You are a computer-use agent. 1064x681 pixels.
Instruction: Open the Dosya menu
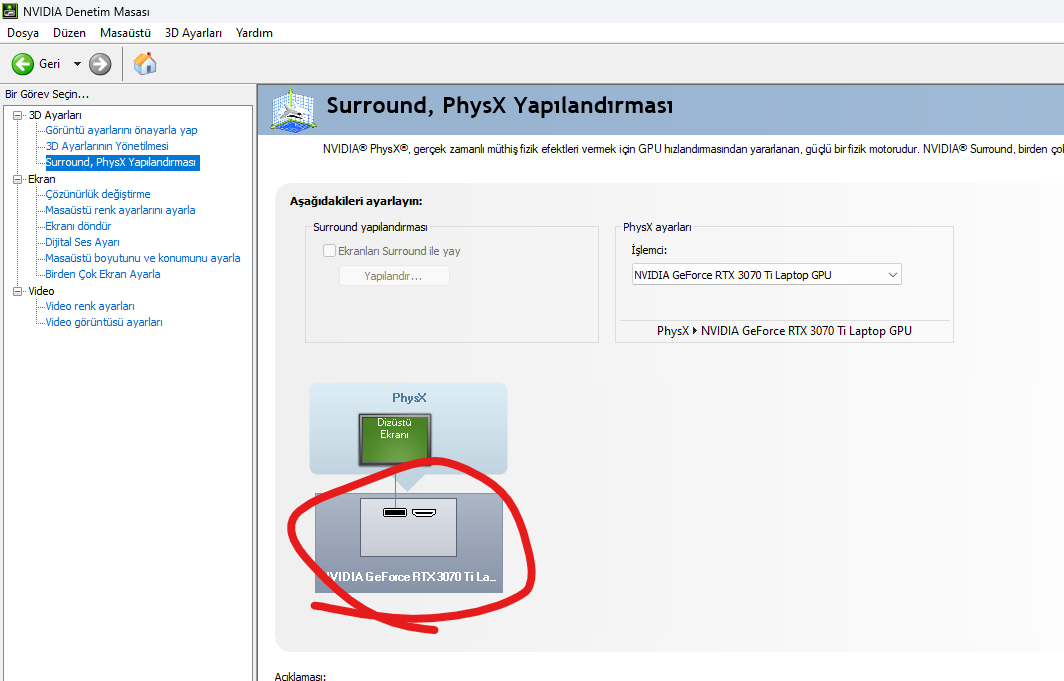click(23, 33)
